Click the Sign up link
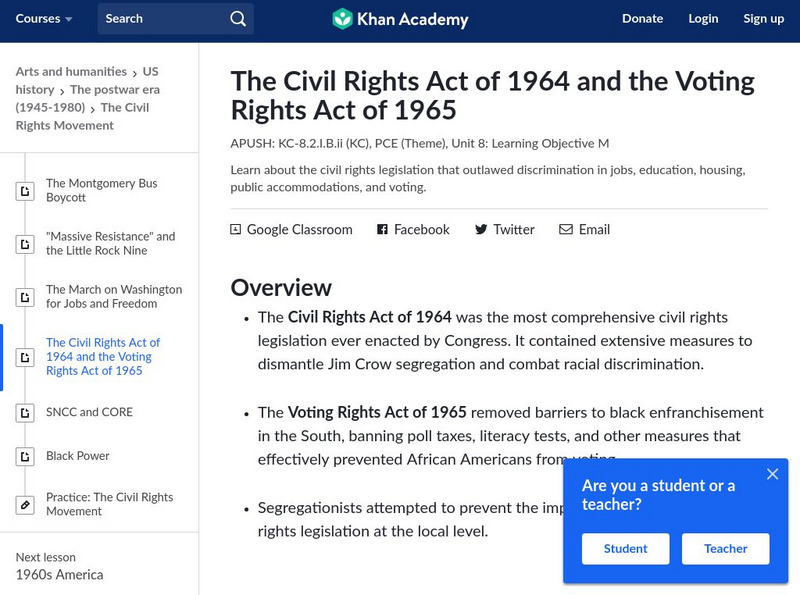Image resolution: width=800 pixels, height=595 pixels. [x=763, y=19]
